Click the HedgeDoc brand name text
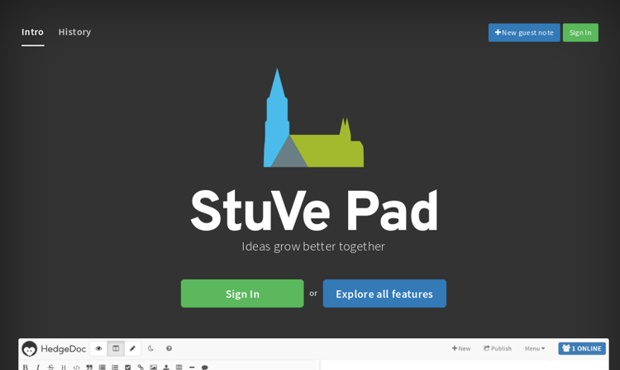Viewport: 620px width, 370px height. point(63,349)
